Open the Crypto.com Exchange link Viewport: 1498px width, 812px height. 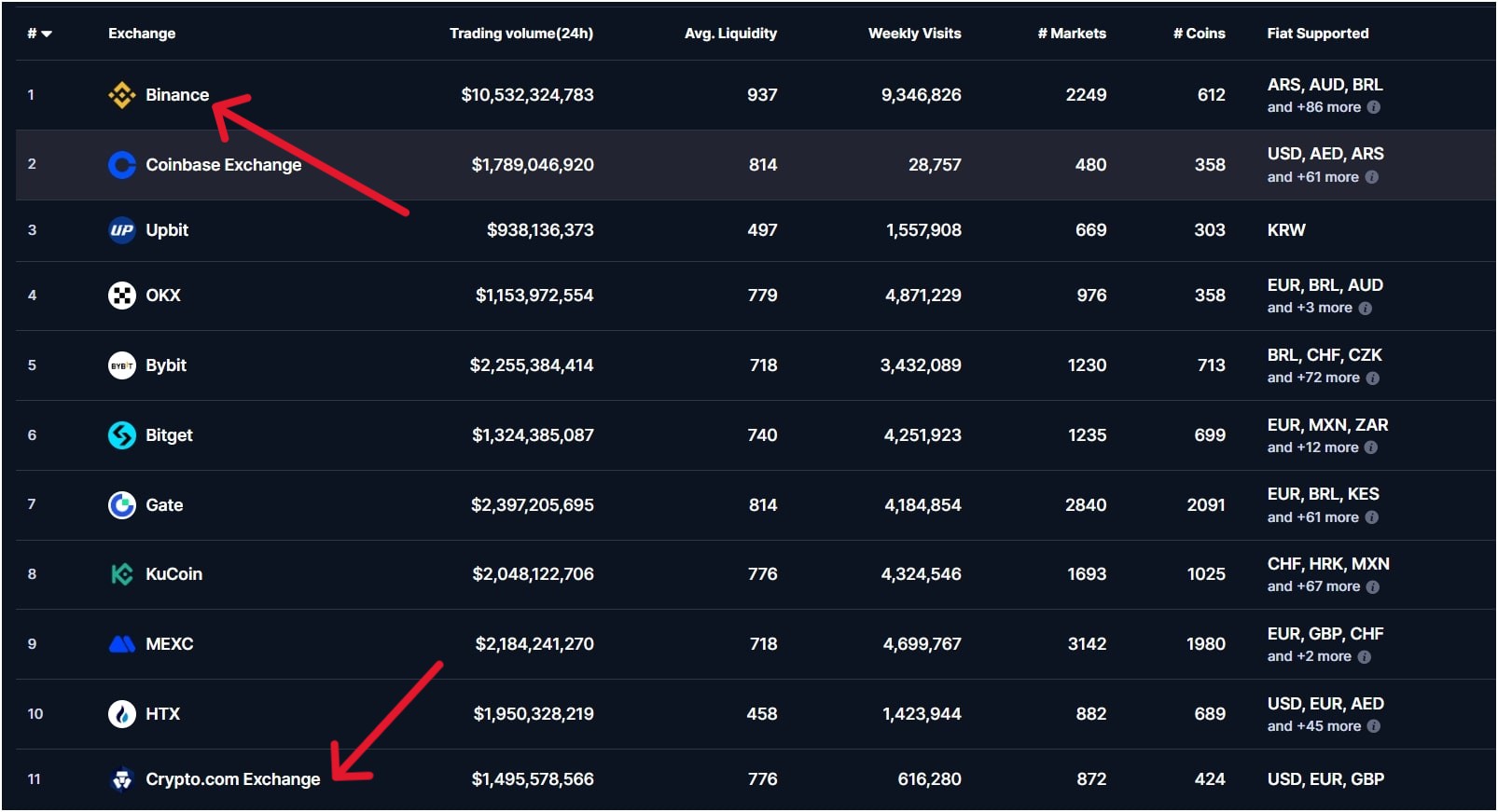[x=233, y=779]
